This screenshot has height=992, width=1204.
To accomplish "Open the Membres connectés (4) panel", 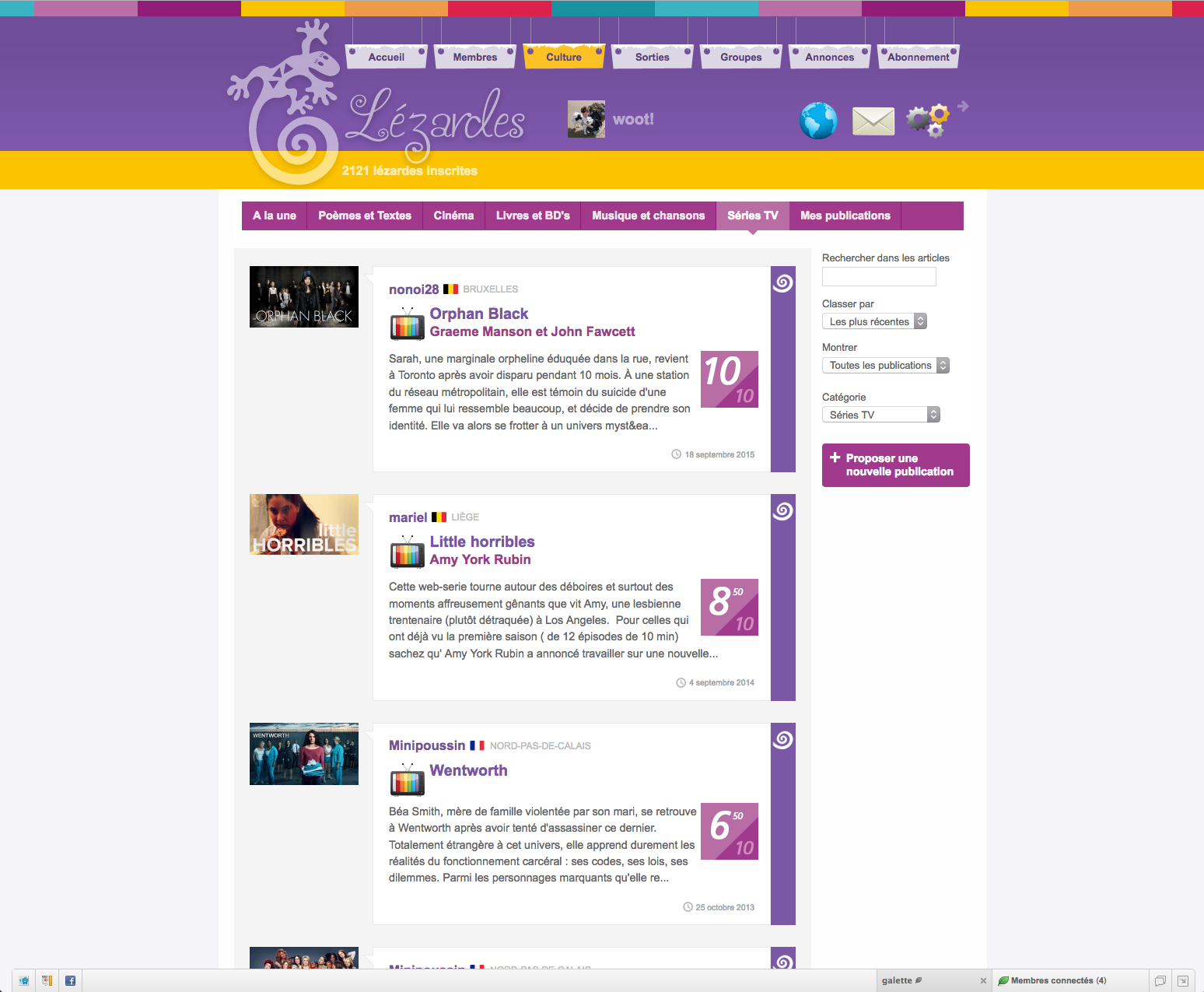I will click(1069, 980).
